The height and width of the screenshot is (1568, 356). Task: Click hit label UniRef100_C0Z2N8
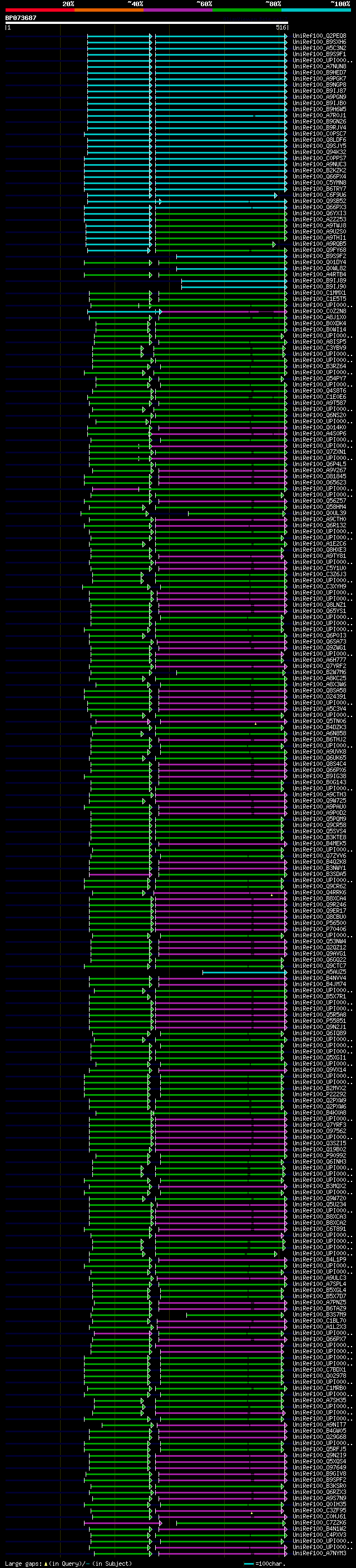click(x=319, y=311)
